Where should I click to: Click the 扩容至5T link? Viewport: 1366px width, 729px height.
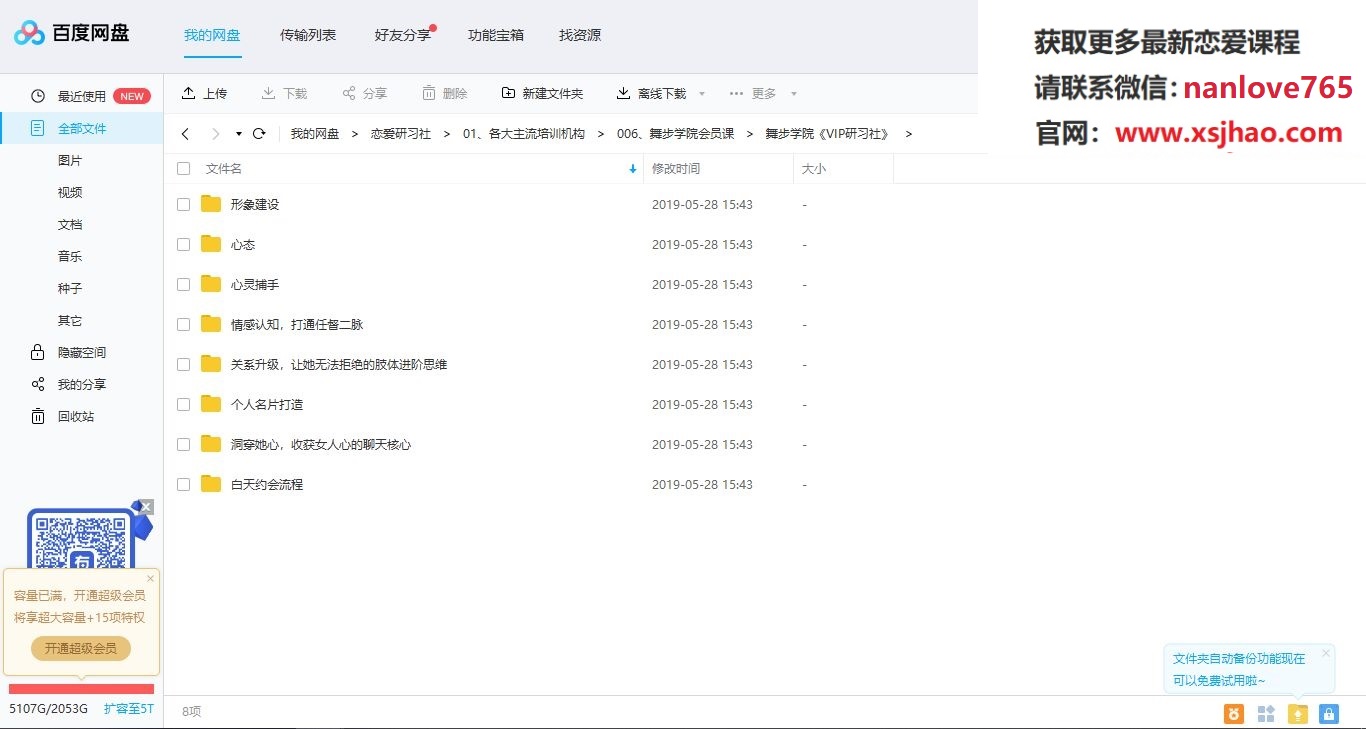tap(129, 708)
